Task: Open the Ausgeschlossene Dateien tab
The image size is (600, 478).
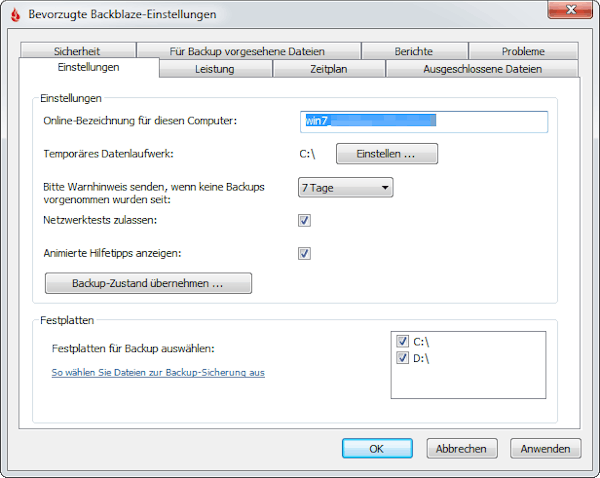Action: [483, 69]
